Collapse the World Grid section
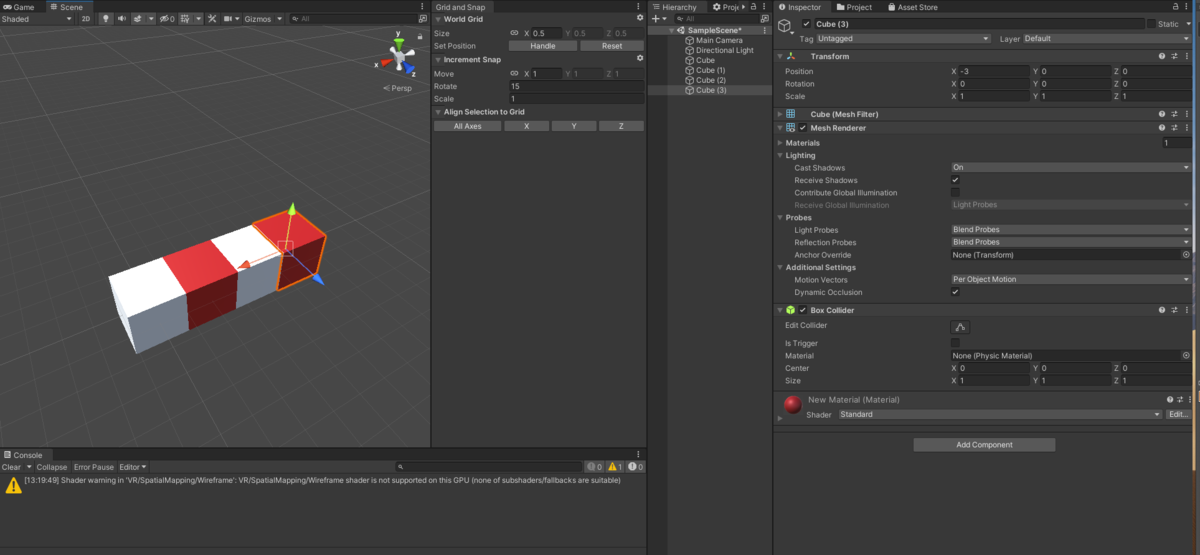 [437, 19]
